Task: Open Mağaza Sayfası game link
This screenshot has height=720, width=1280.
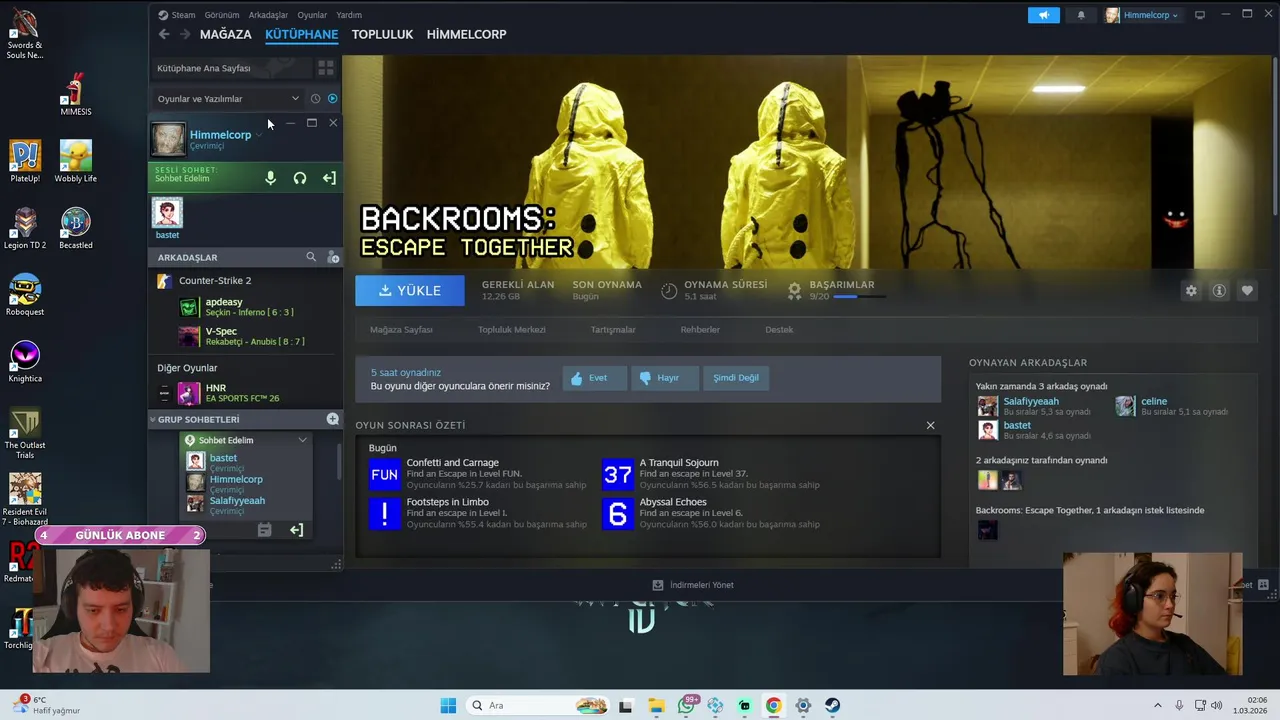Action: click(x=401, y=329)
